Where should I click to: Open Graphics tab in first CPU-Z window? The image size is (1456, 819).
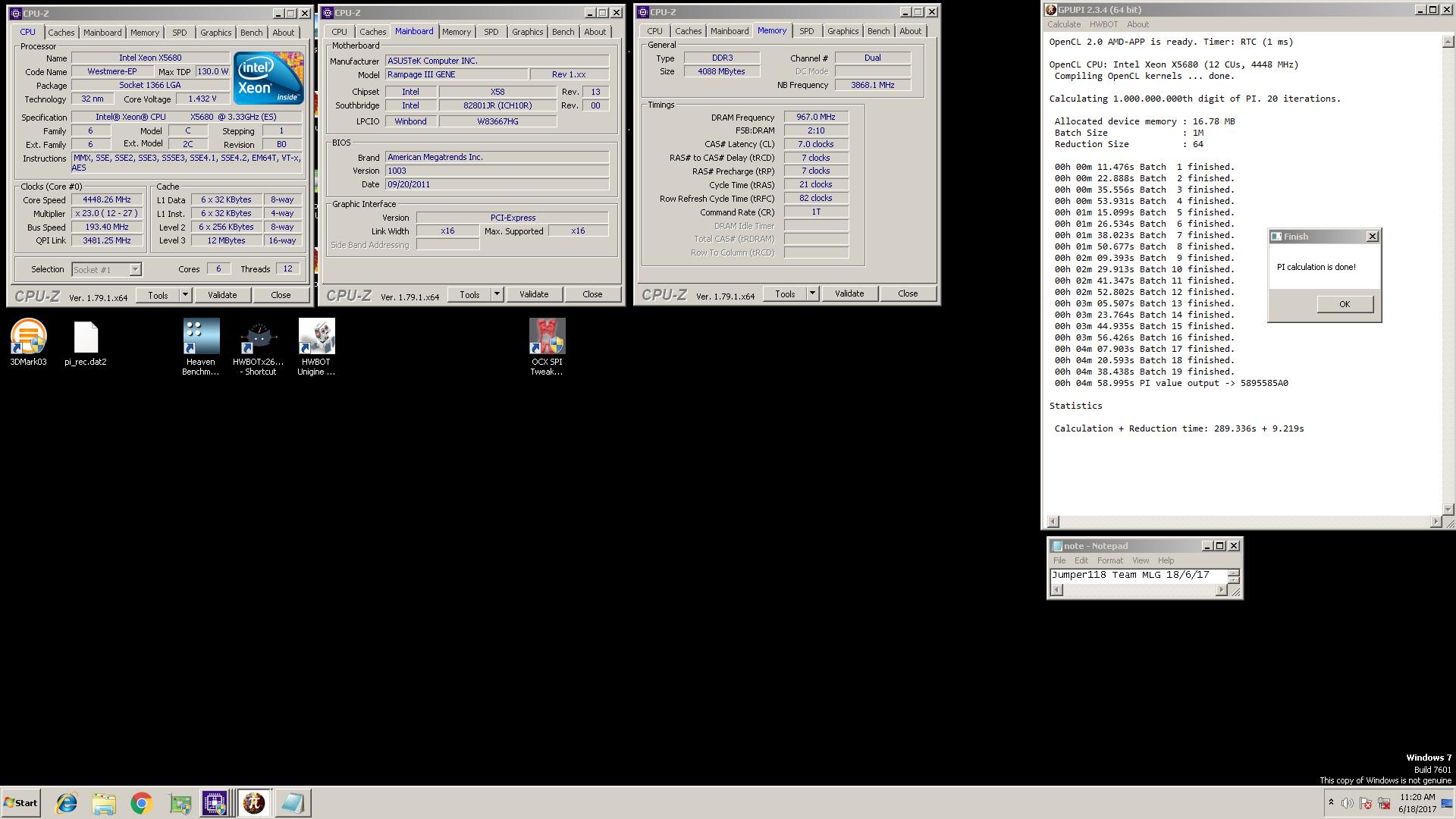click(215, 33)
